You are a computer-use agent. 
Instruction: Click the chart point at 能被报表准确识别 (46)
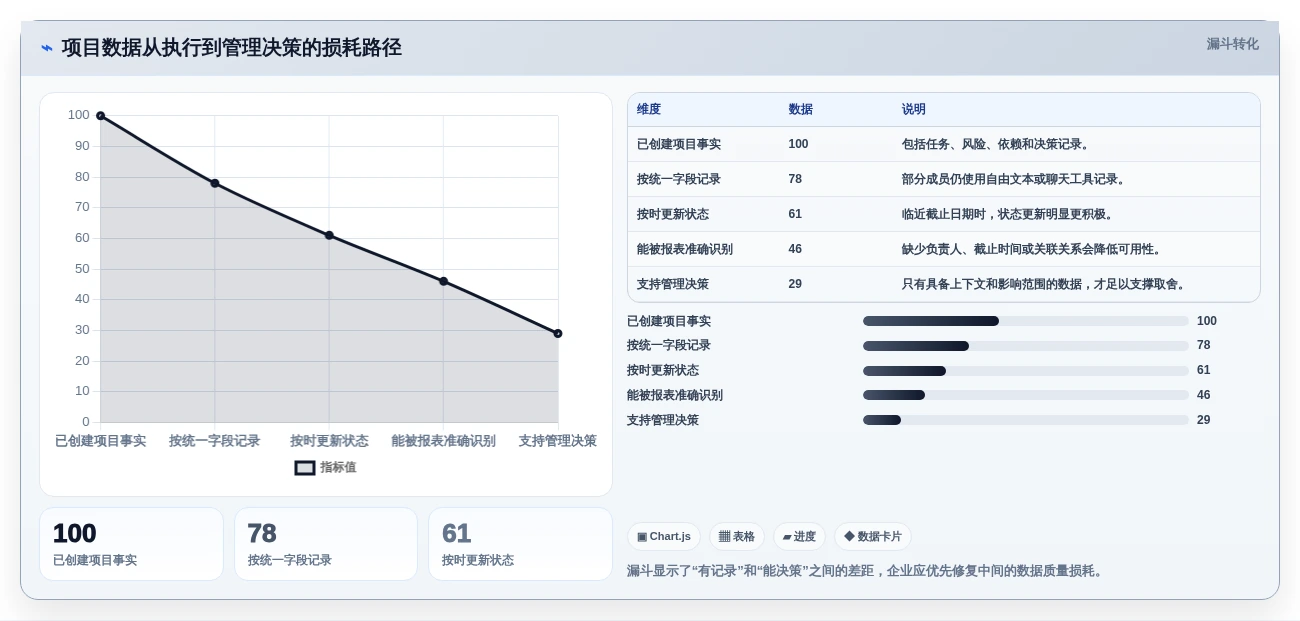(443, 281)
